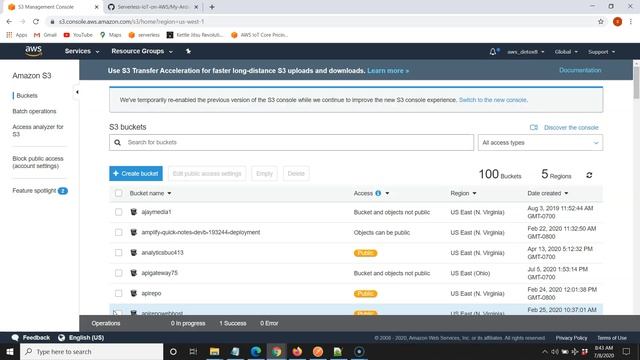The height and width of the screenshot is (360, 640).
Task: Open the pin shortcuts icon in AWS navbar
Action: pyautogui.click(x=188, y=51)
